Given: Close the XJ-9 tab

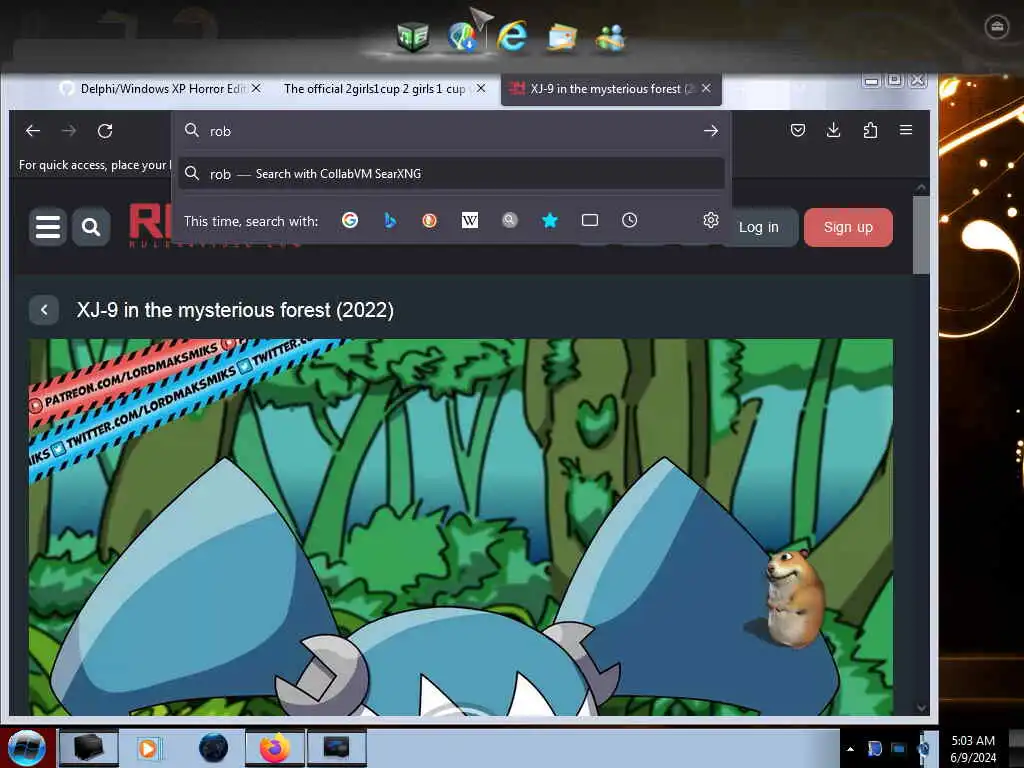Looking at the screenshot, I should [707, 88].
